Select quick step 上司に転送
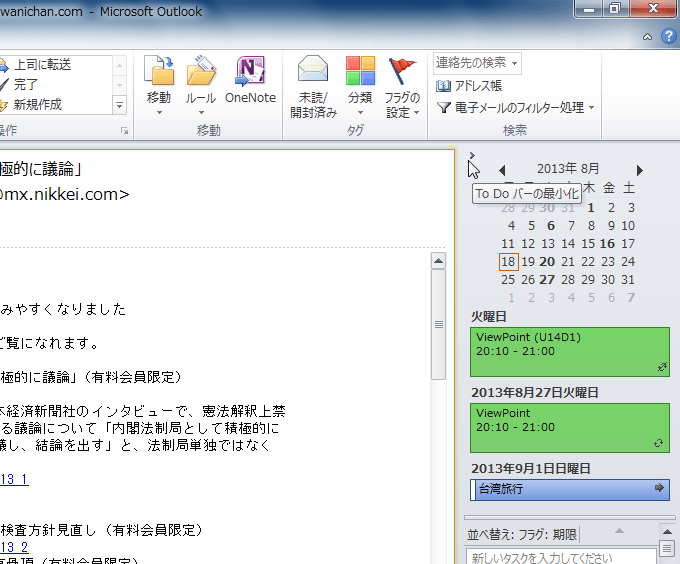 pyautogui.click(x=42, y=65)
